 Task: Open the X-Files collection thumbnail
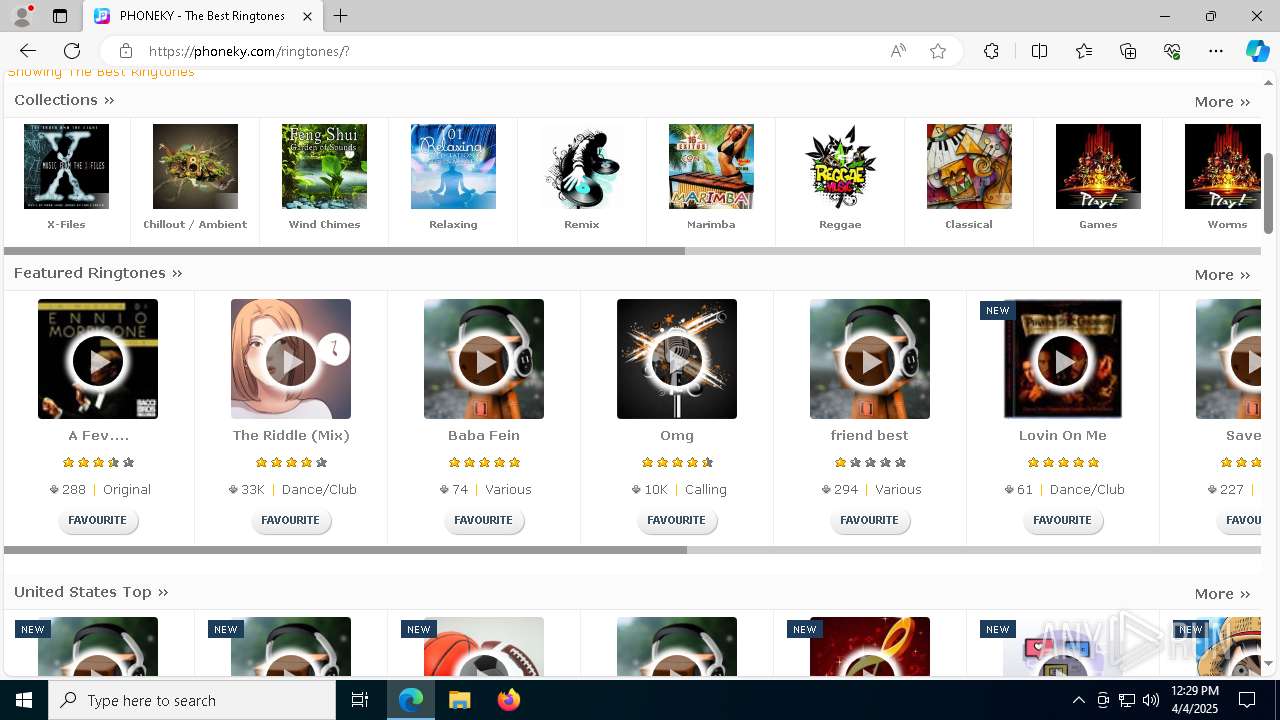click(x=66, y=166)
